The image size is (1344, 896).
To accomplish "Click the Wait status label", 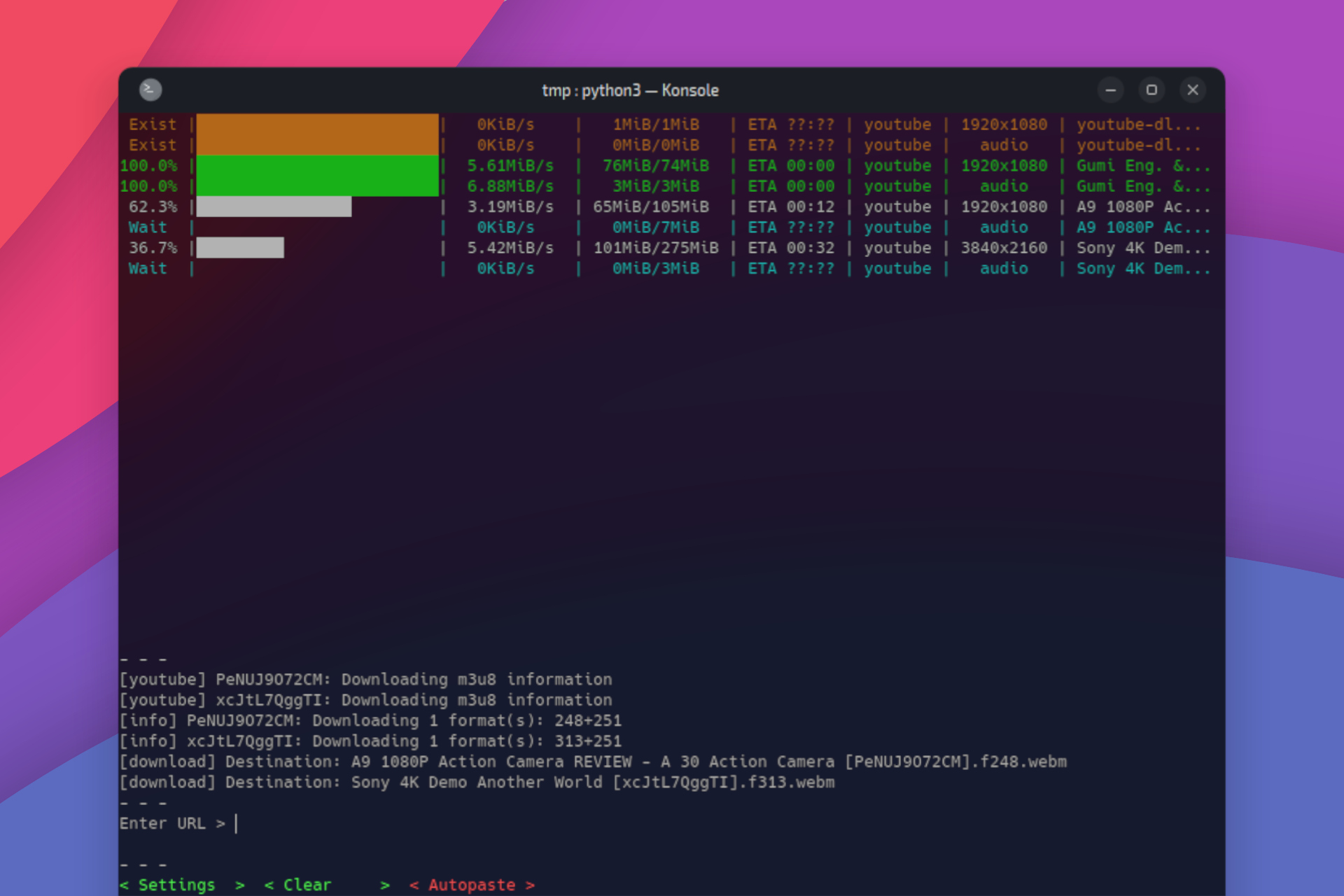I will 147,227.
